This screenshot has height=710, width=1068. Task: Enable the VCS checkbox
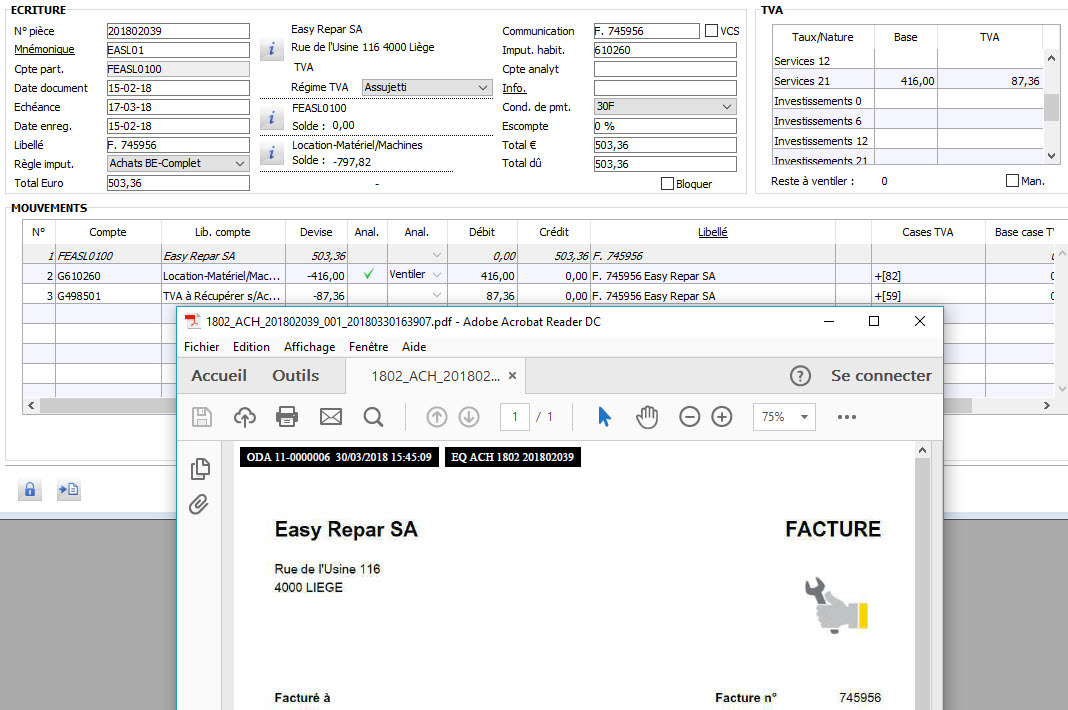coord(711,31)
